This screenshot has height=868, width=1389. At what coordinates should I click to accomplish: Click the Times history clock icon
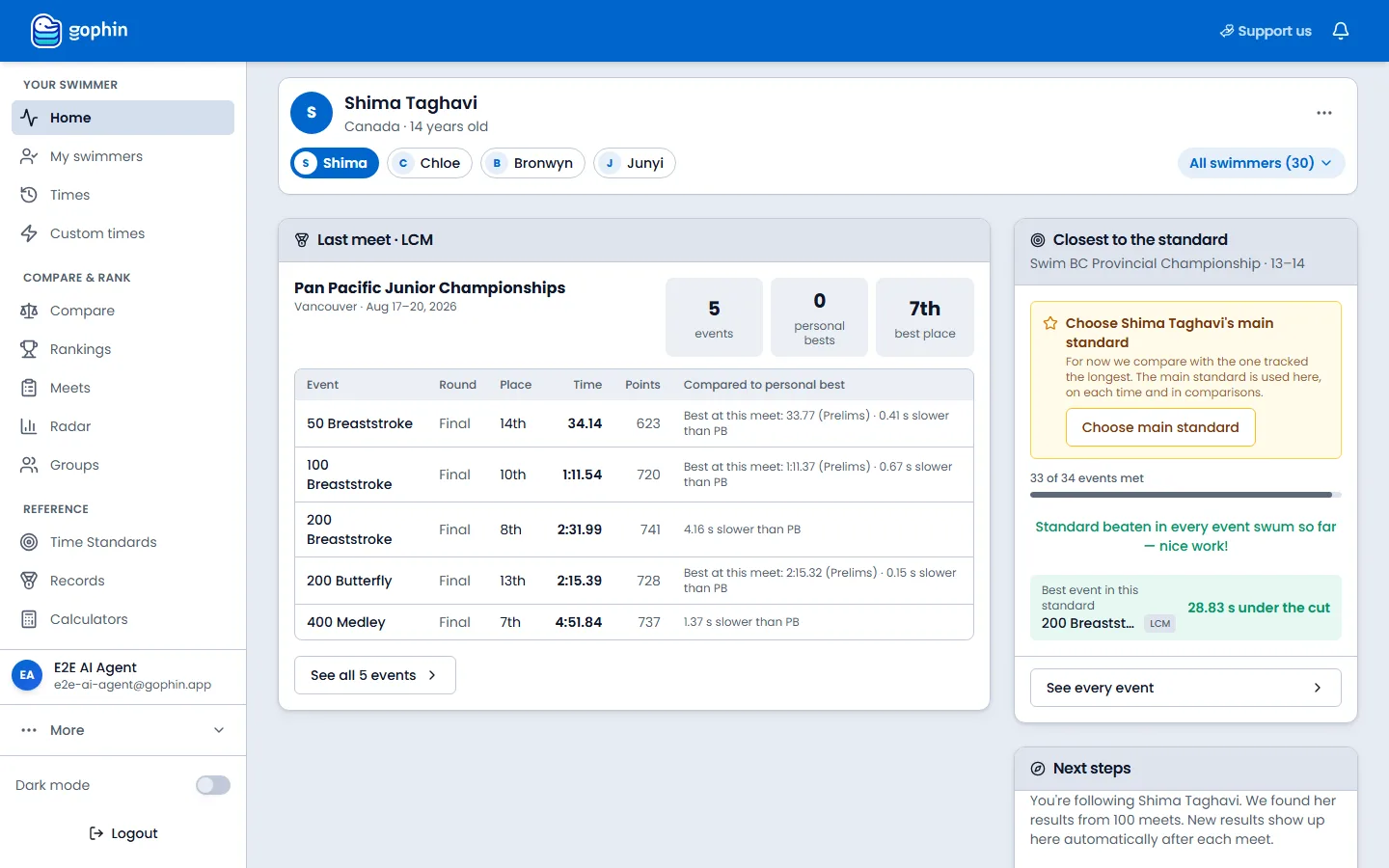point(29,195)
